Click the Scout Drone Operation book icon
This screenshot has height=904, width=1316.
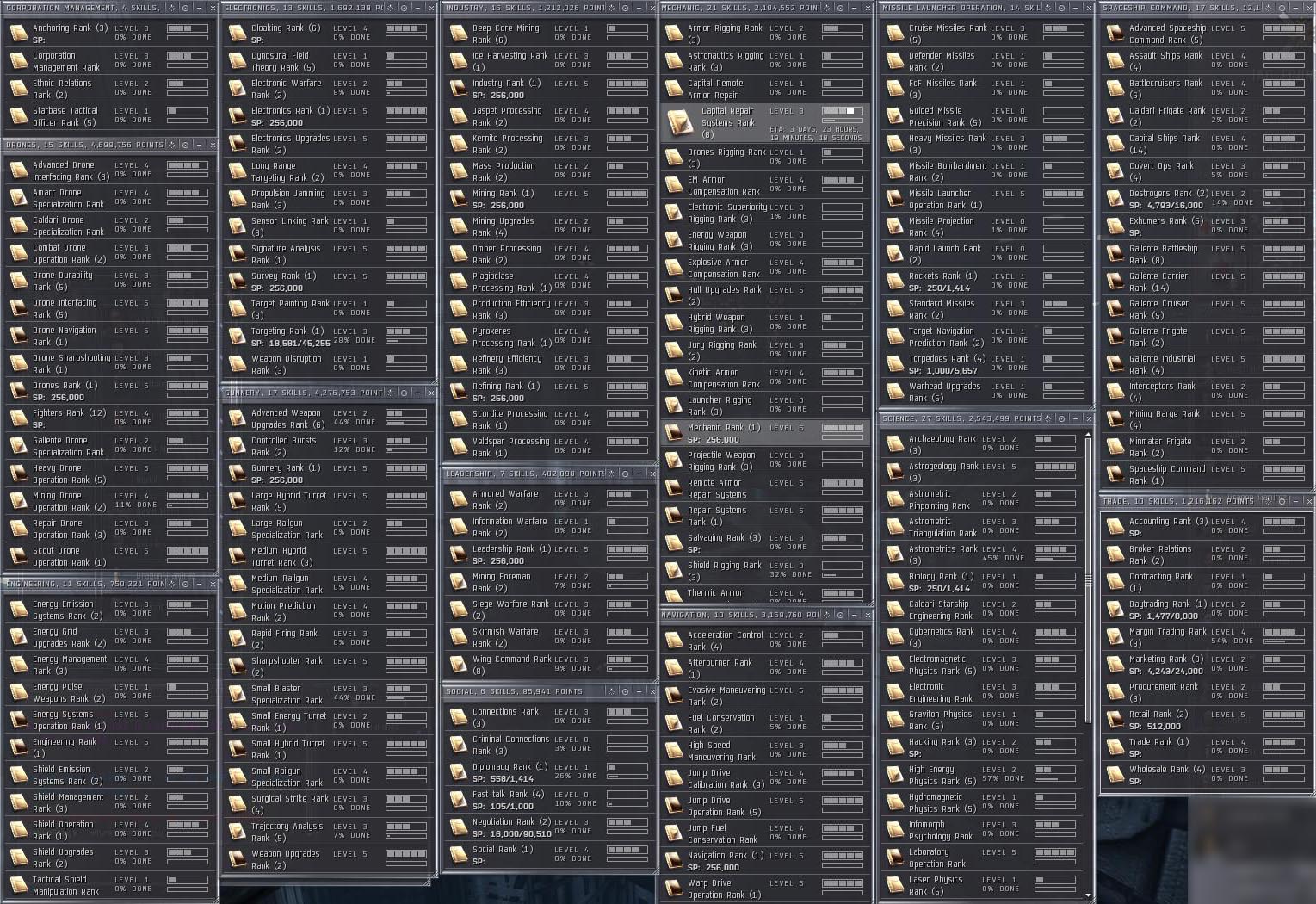(18, 556)
